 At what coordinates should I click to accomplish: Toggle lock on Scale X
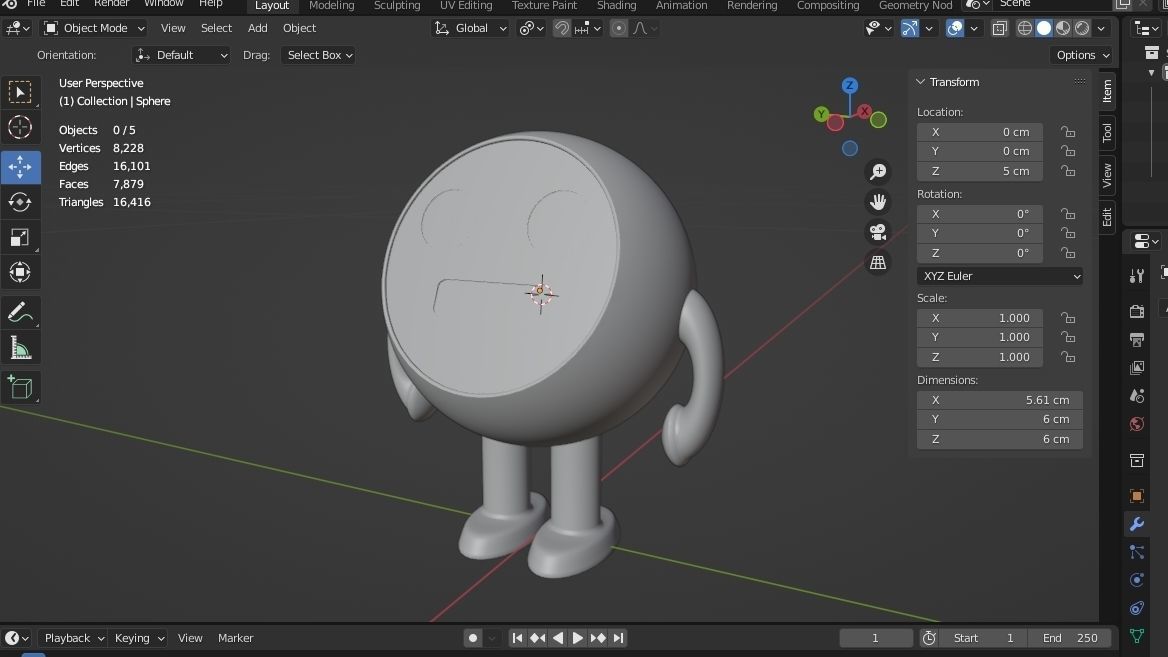click(1068, 318)
